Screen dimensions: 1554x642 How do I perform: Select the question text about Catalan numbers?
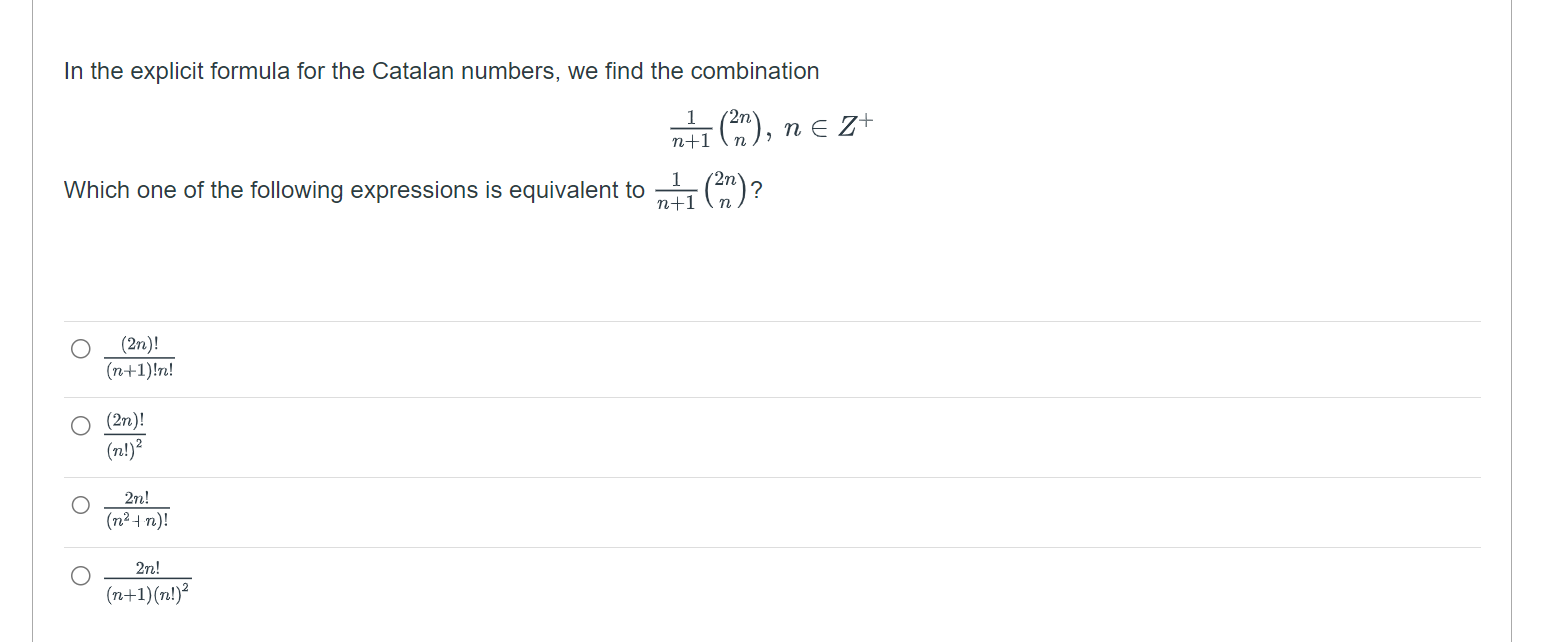[440, 71]
